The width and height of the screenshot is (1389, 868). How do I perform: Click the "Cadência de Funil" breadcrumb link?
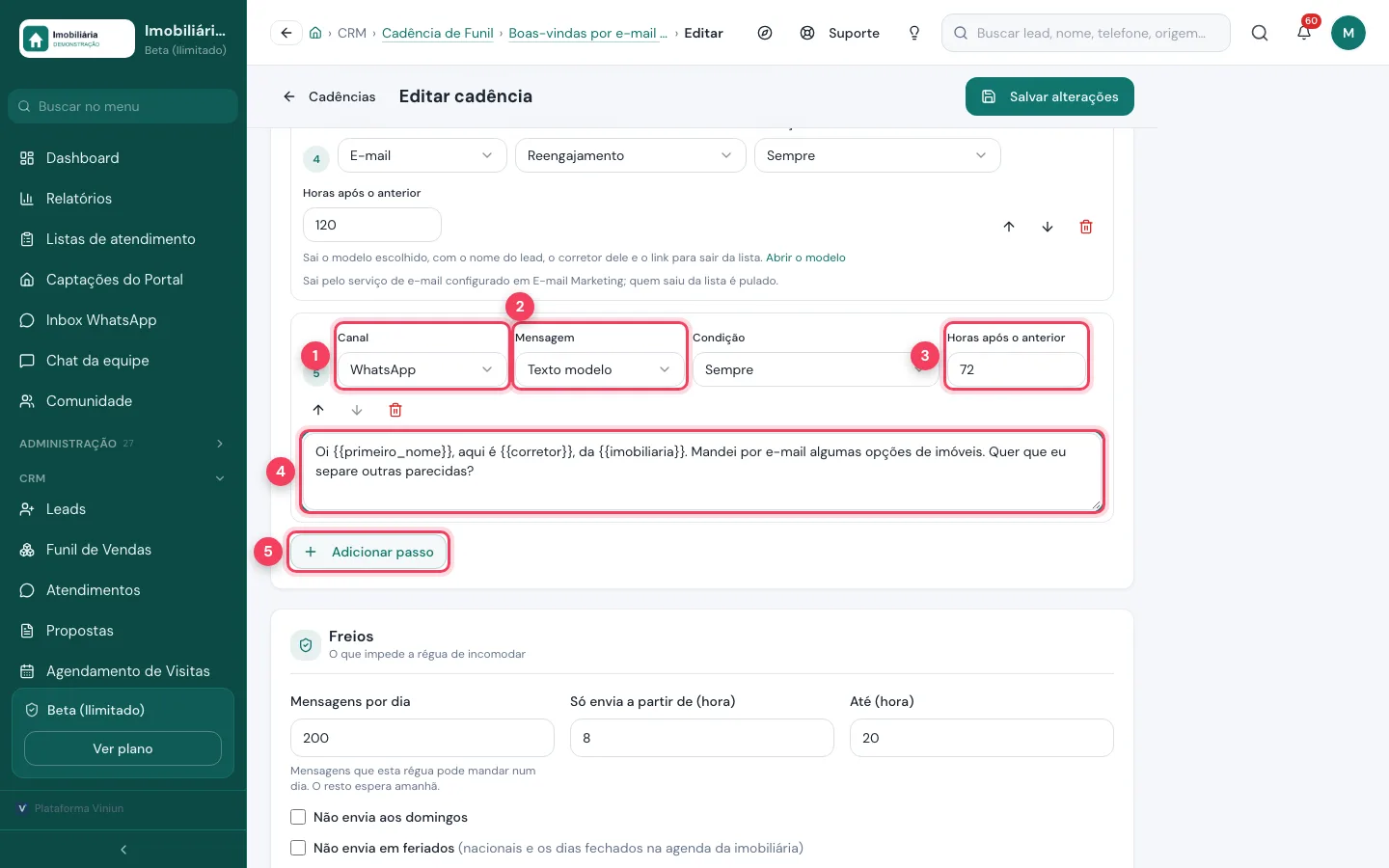[438, 33]
